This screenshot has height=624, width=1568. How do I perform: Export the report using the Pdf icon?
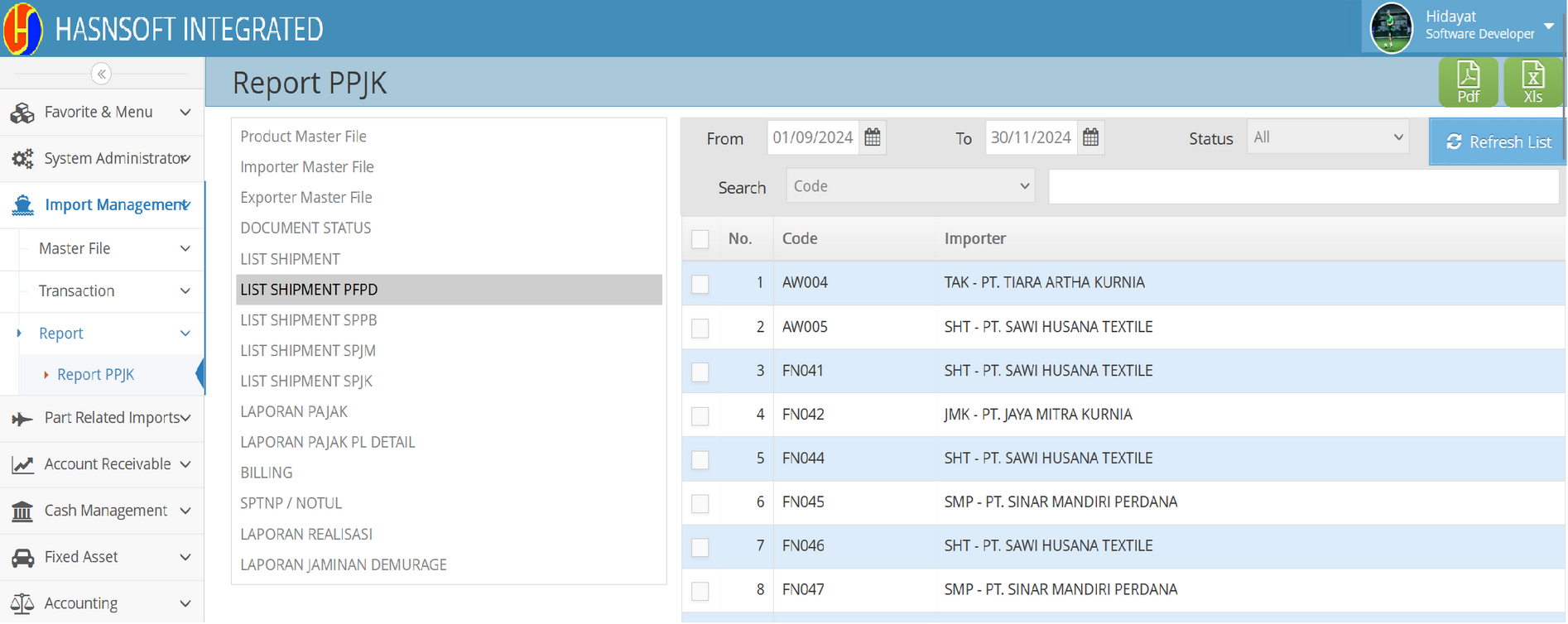[1467, 82]
